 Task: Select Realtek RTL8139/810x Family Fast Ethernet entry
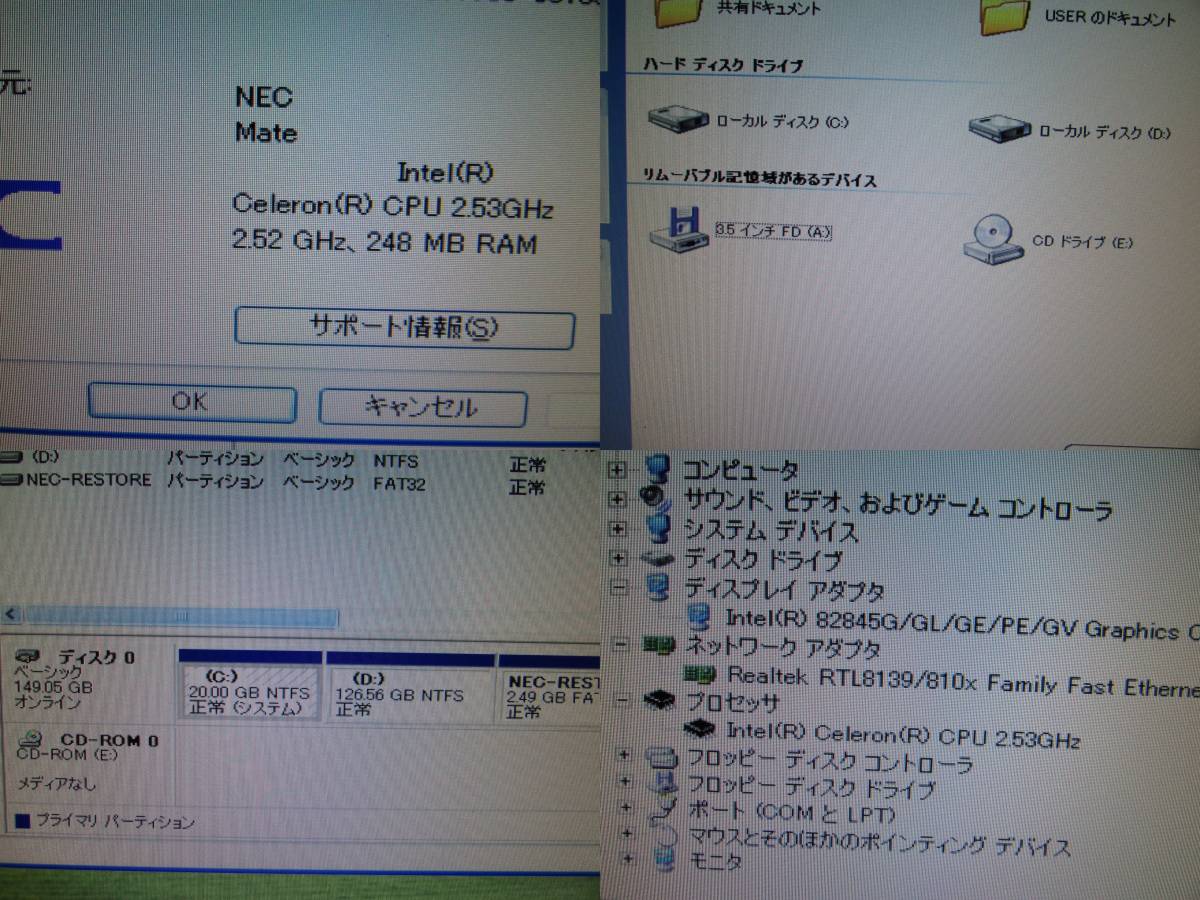tap(962, 683)
